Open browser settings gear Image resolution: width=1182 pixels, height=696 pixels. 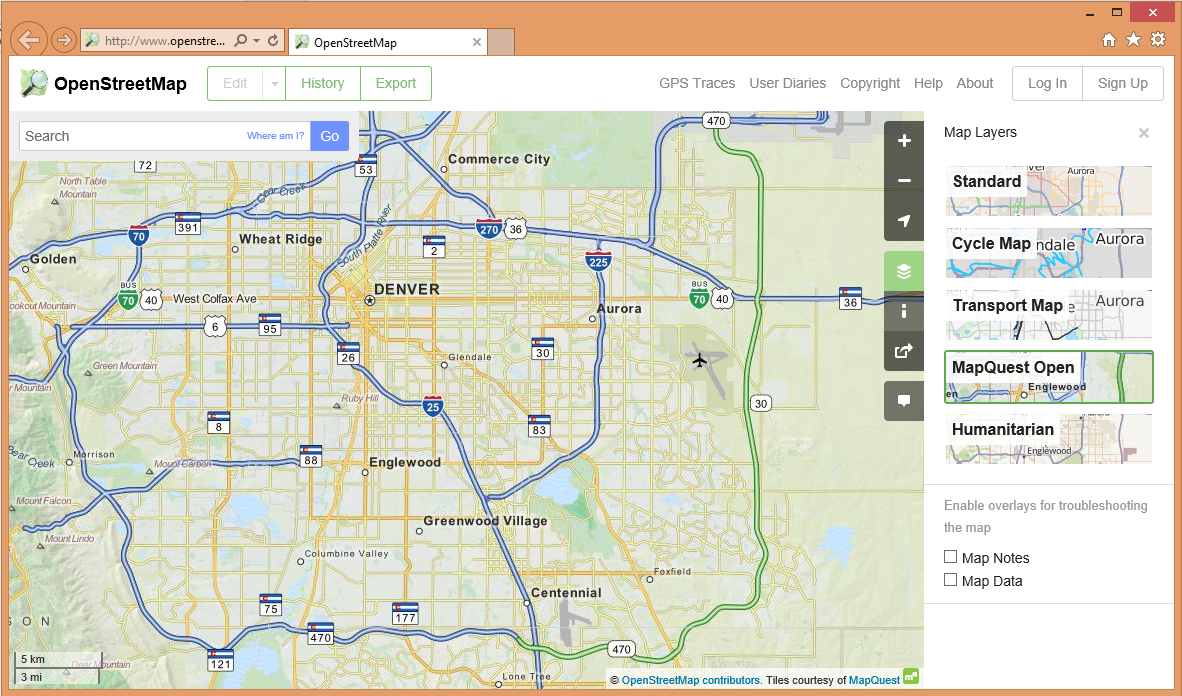pos(1158,39)
